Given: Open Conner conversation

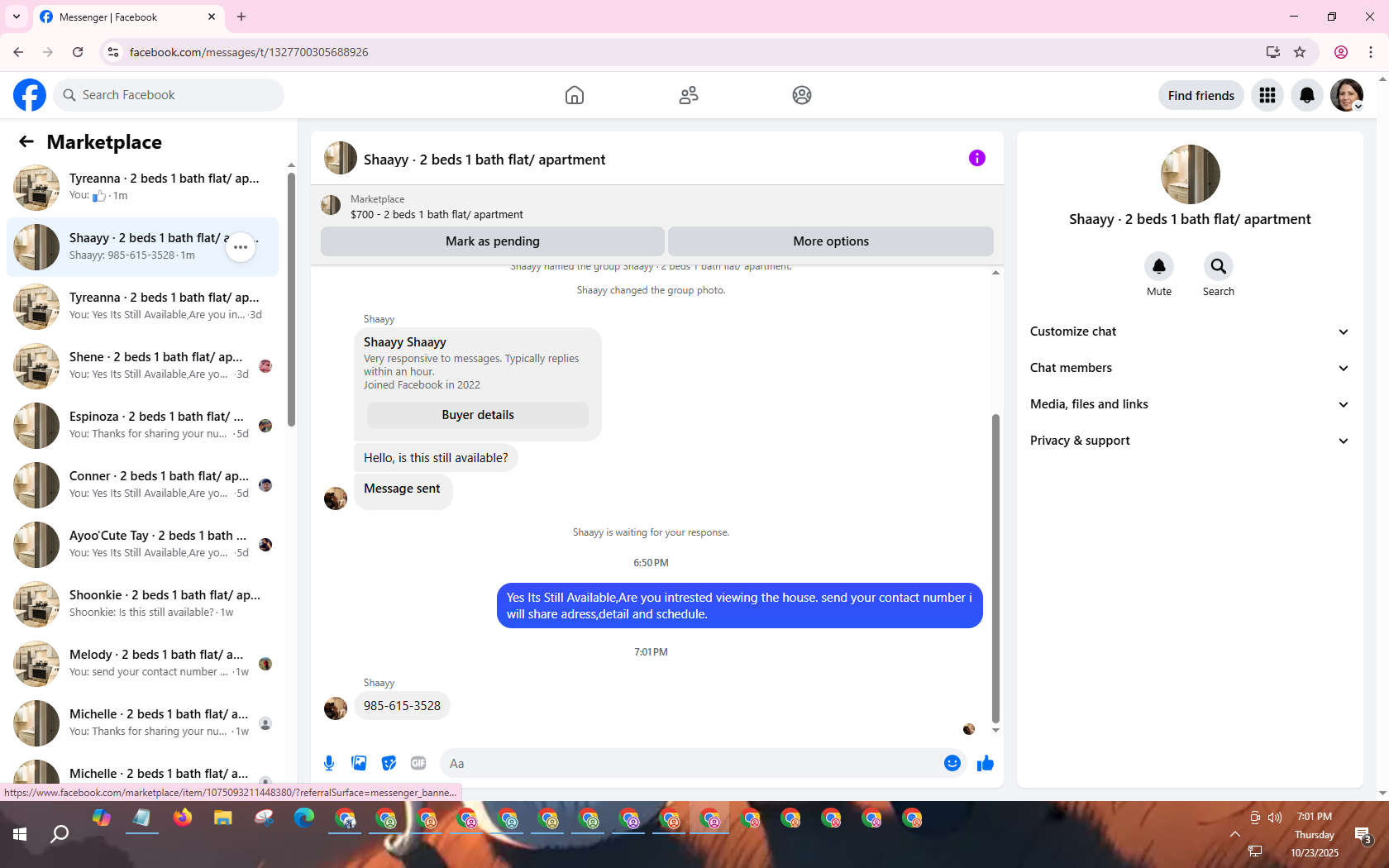Looking at the screenshot, I should coord(142,485).
